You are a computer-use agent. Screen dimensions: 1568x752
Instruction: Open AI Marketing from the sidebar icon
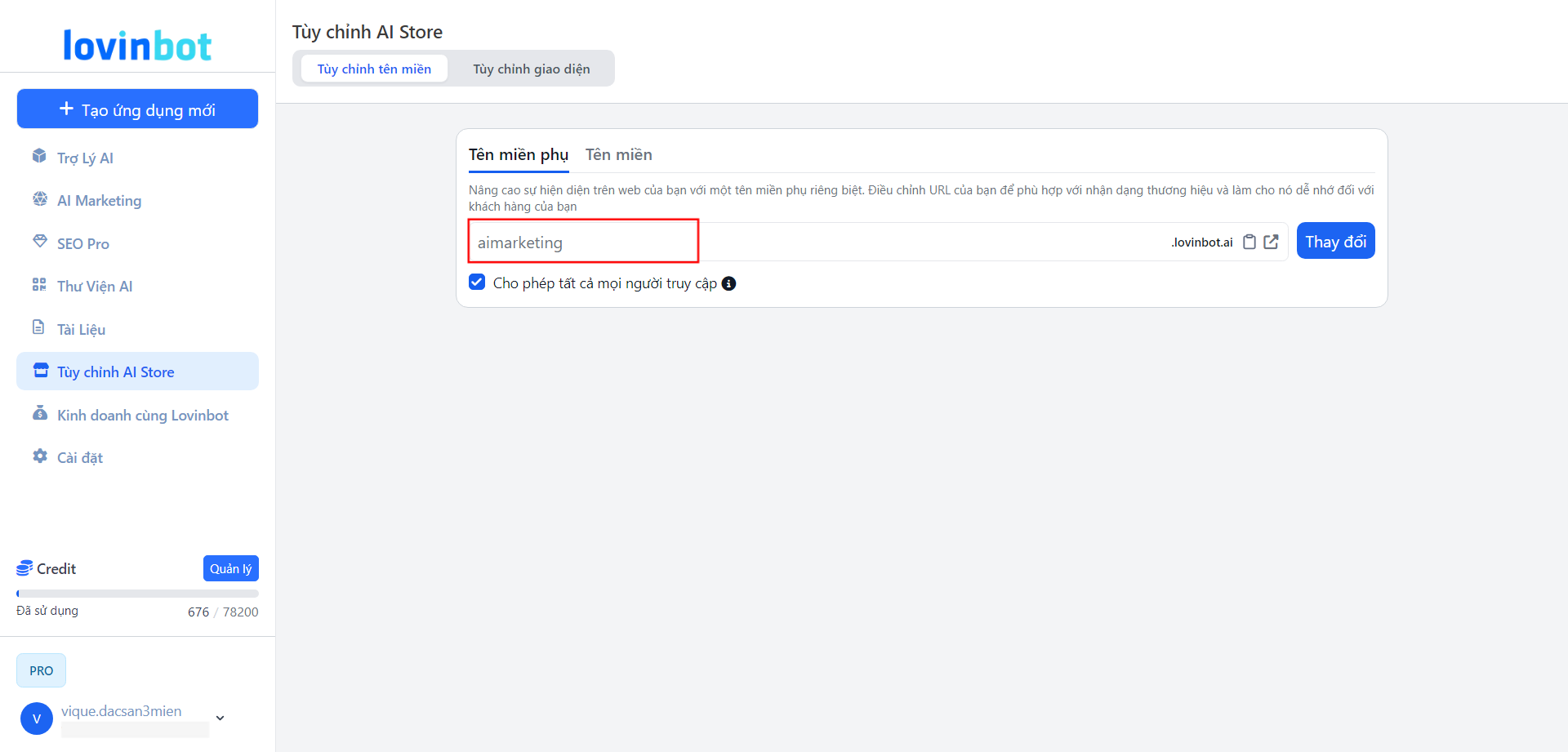39,199
